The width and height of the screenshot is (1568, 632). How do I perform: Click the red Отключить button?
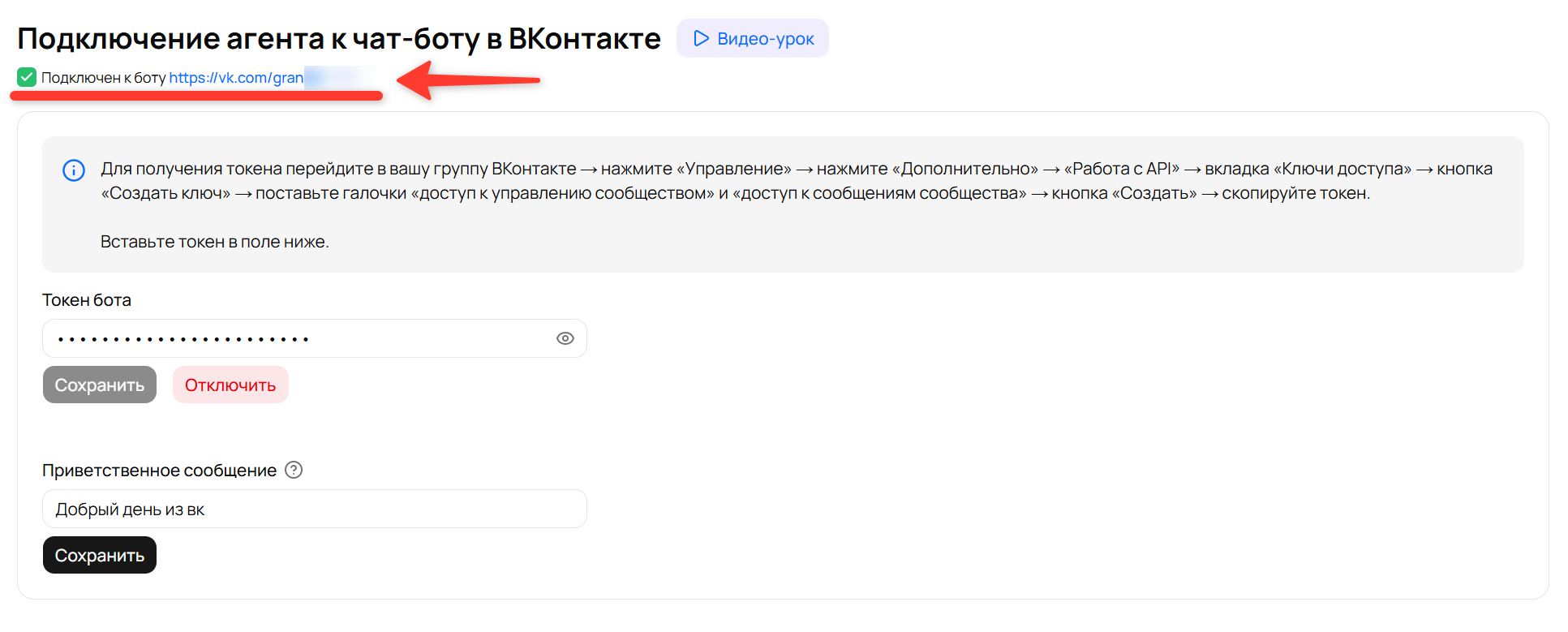[230, 385]
